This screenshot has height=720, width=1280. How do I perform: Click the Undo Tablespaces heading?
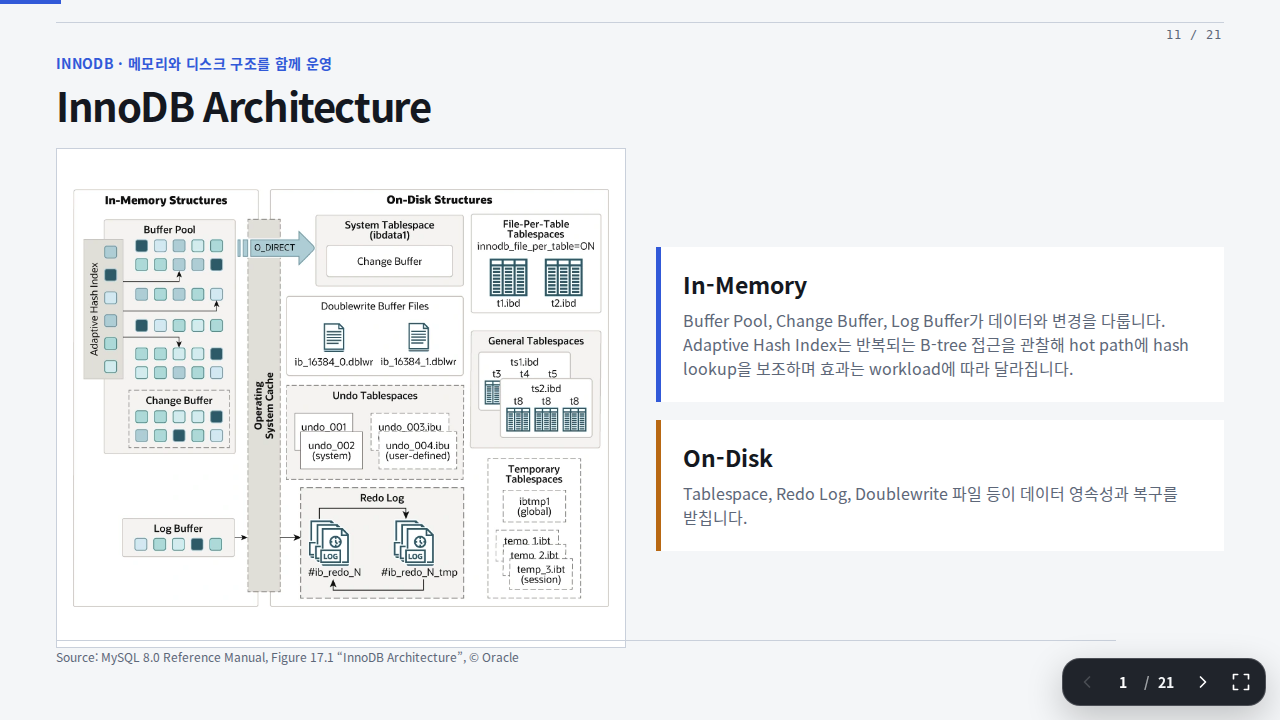point(375,396)
